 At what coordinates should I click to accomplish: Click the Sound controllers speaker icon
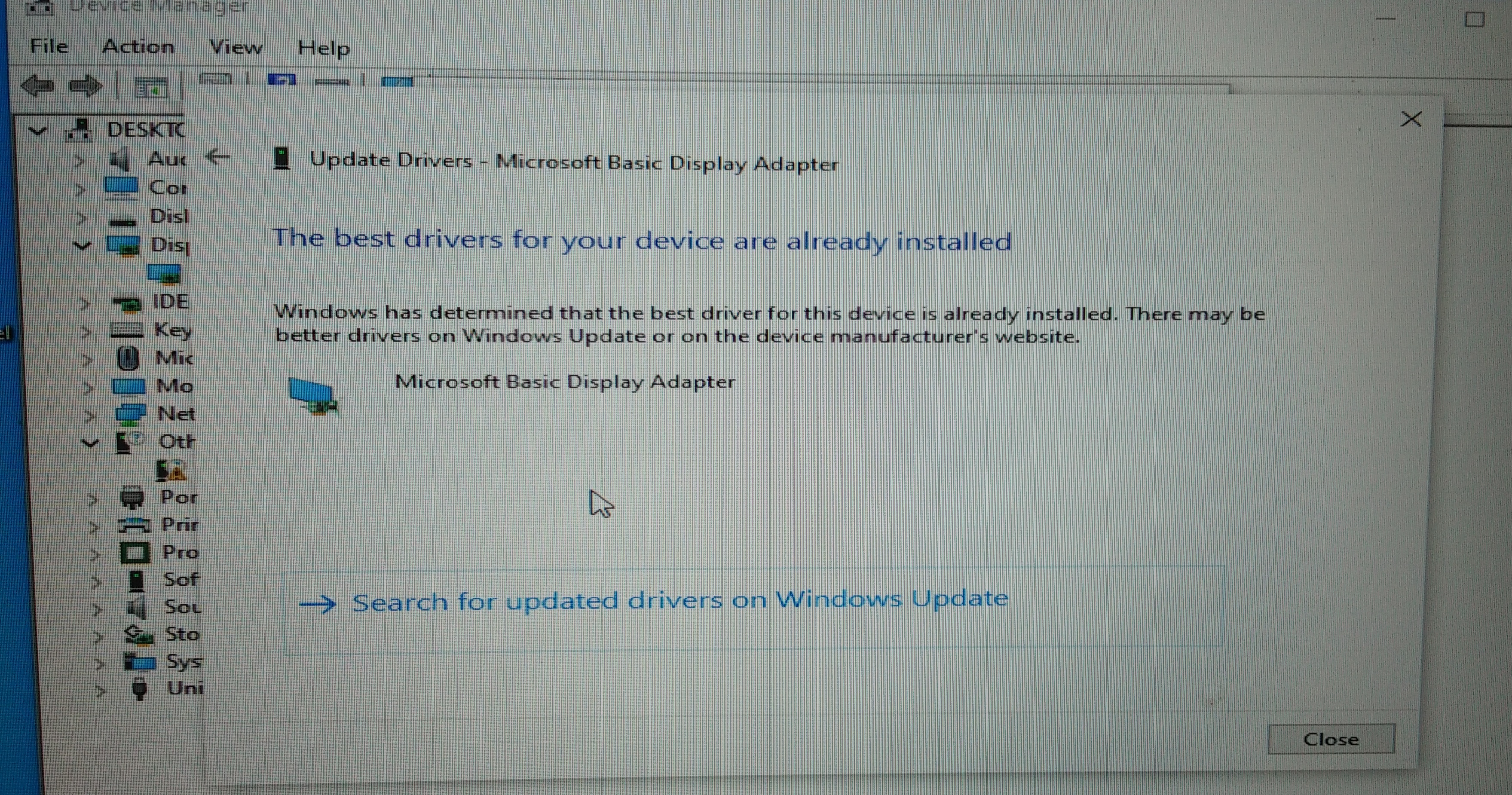click(137, 607)
